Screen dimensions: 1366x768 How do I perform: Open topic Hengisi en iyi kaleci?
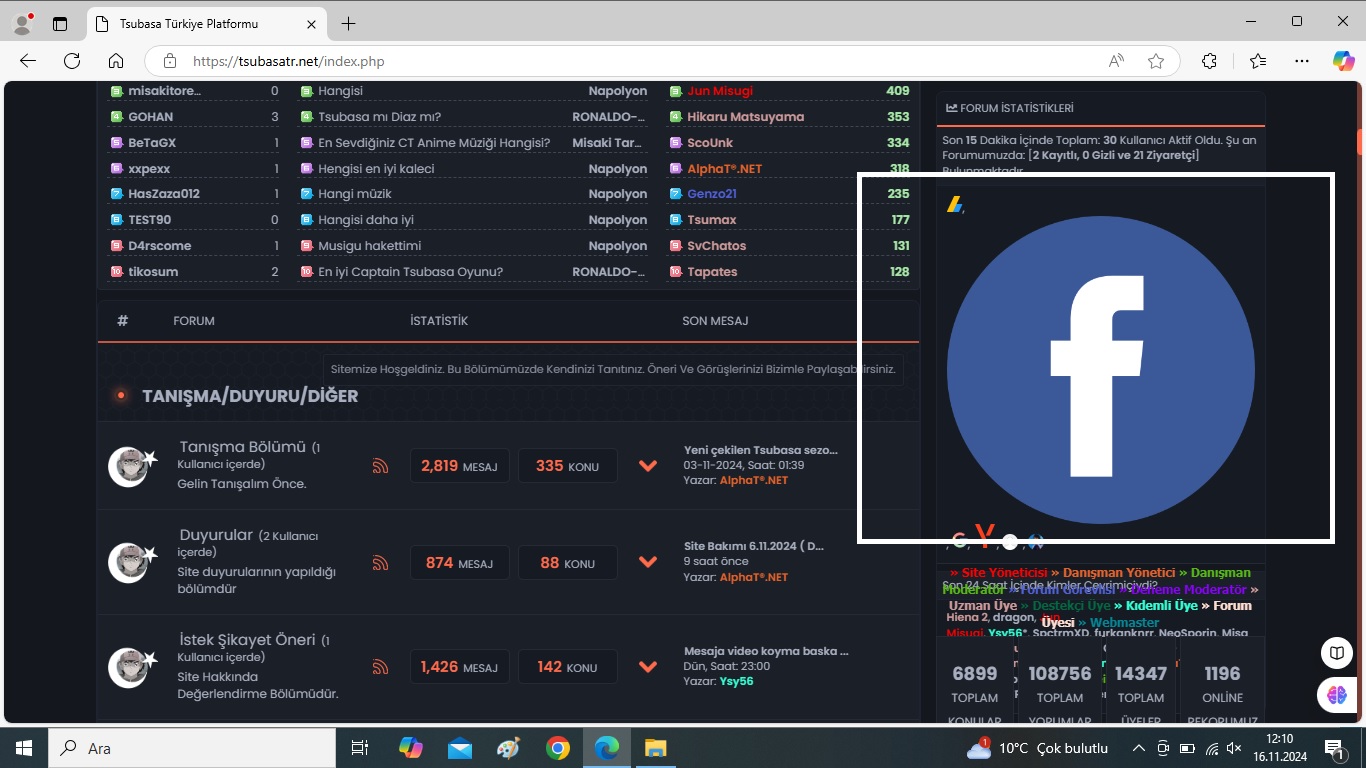tap(376, 169)
